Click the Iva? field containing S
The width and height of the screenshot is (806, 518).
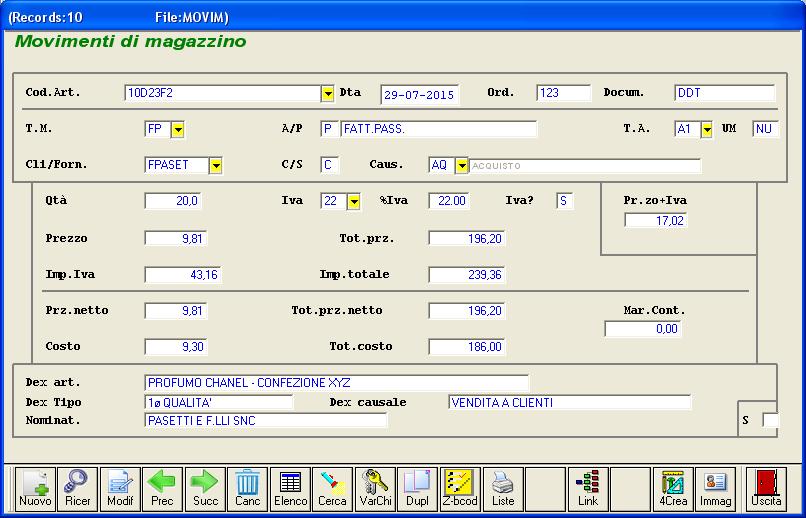[564, 201]
